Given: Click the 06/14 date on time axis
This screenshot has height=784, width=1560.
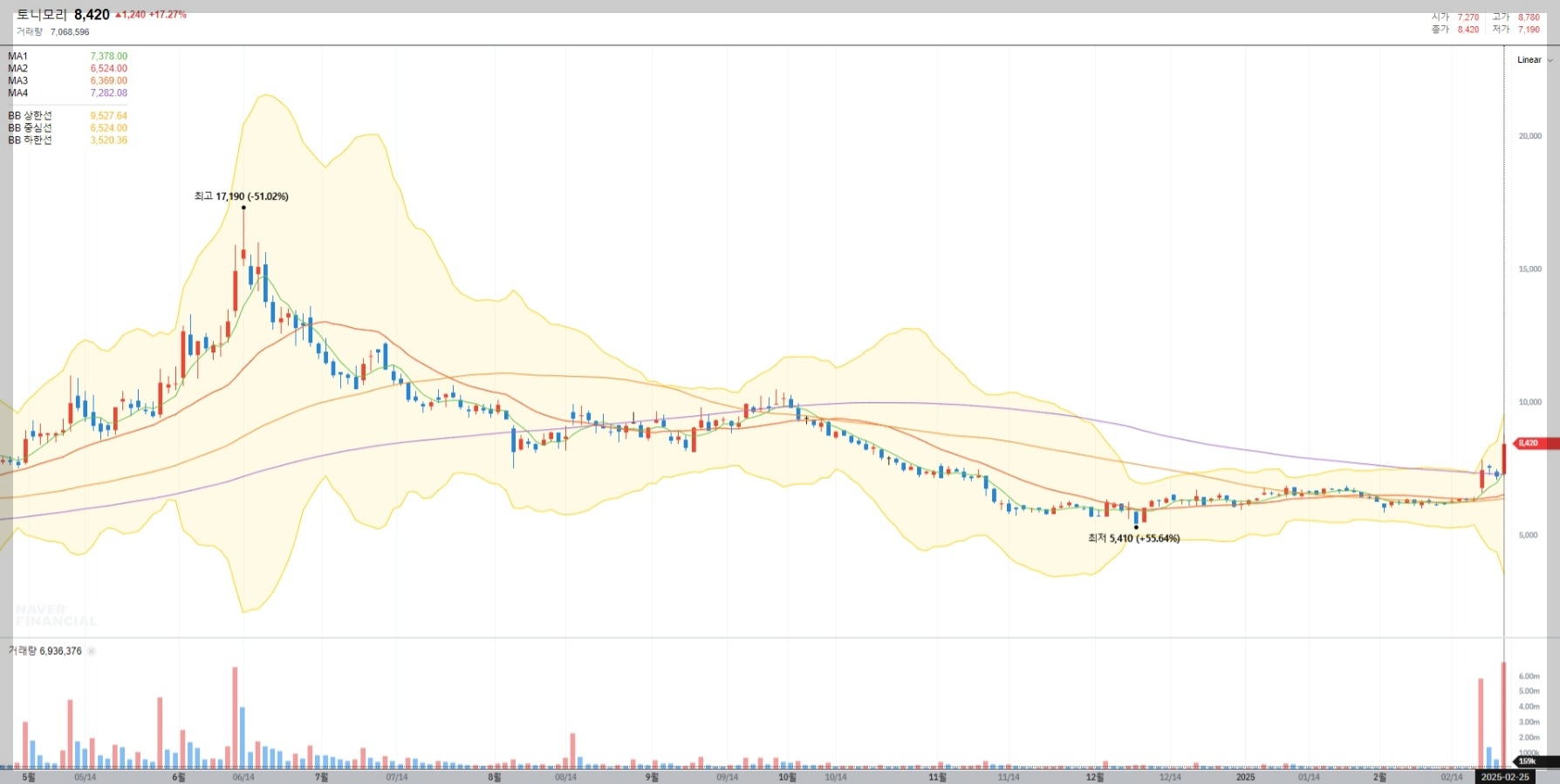Looking at the screenshot, I should [x=243, y=777].
